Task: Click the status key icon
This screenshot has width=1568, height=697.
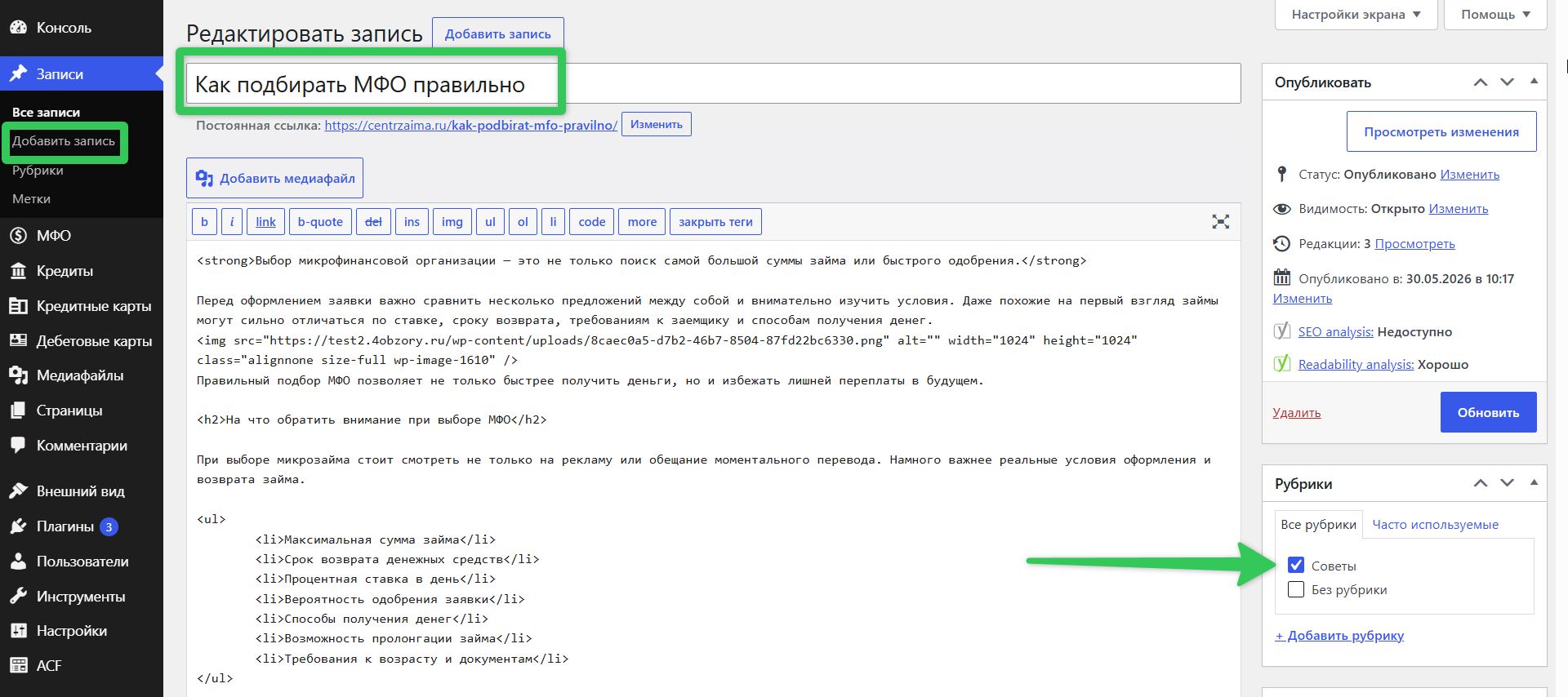Action: pyautogui.click(x=1281, y=174)
